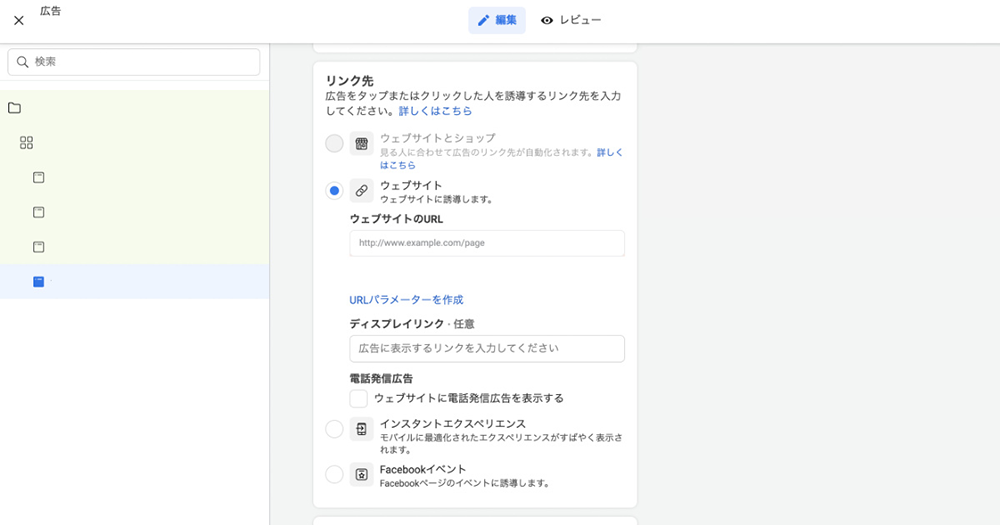The image size is (1000, 525).
Task: Select the ウェブサイトとショップ radio button
Action: pyautogui.click(x=334, y=144)
